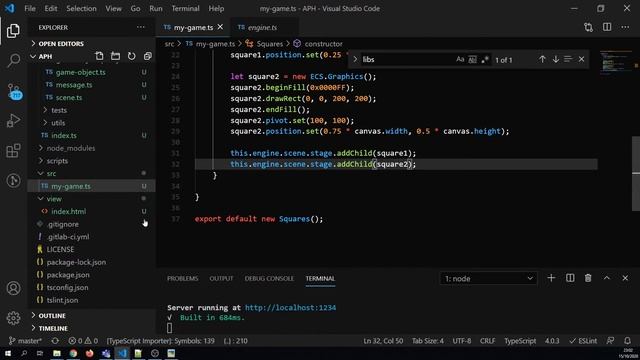
Task: Open the Explorer views and more actions menu
Action: (x=141, y=27)
